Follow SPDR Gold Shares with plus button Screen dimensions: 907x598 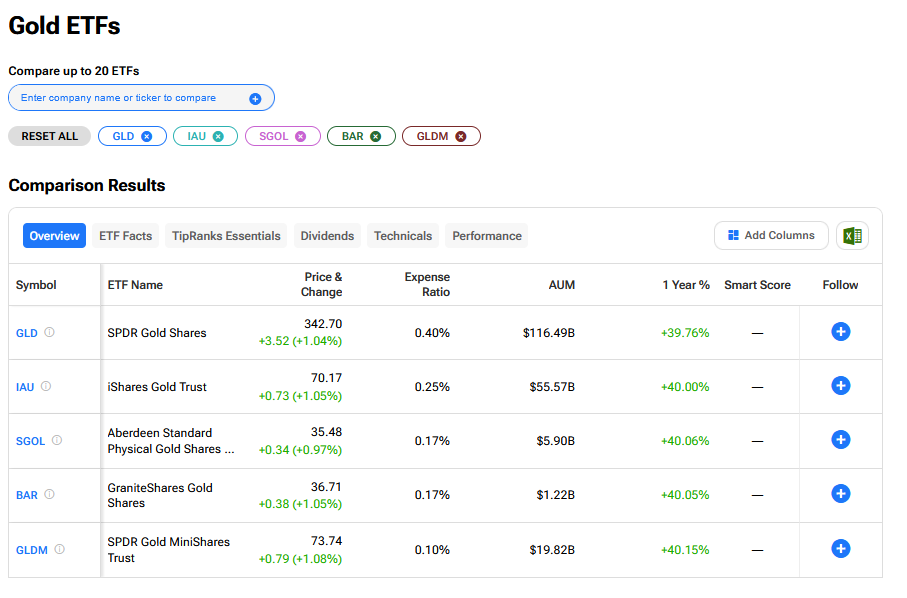point(840,331)
